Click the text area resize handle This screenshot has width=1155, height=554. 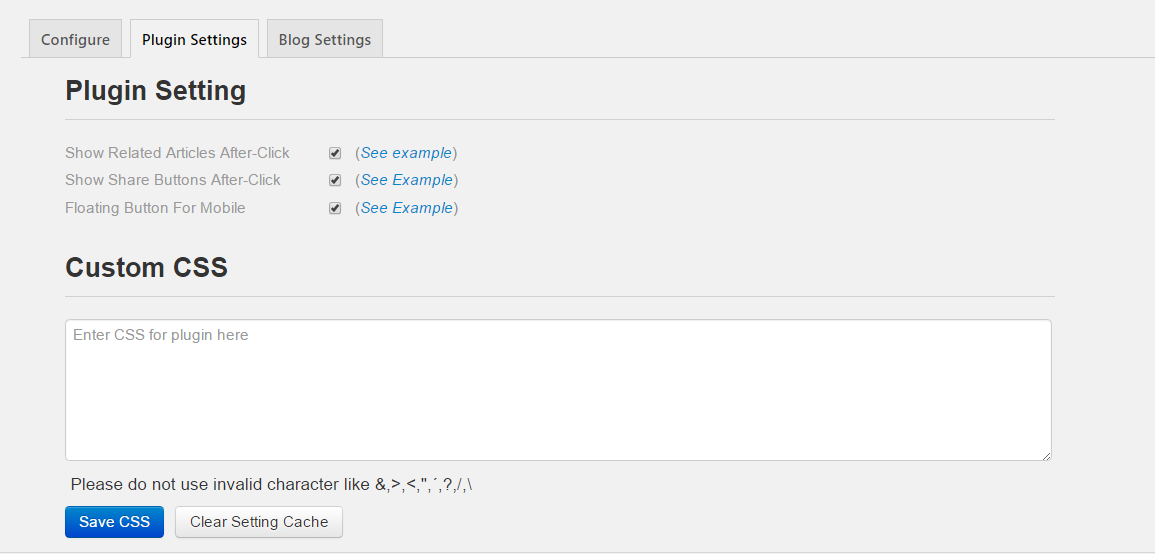click(1046, 455)
